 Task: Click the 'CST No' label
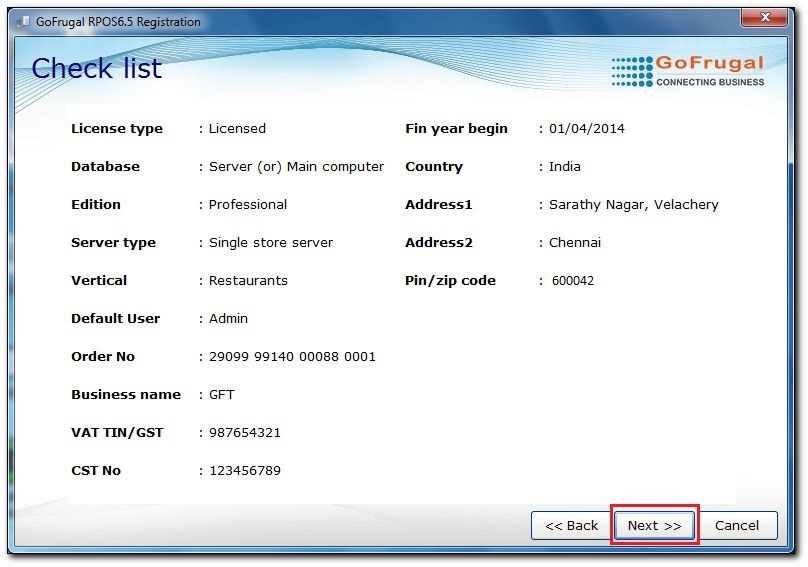[x=96, y=471]
